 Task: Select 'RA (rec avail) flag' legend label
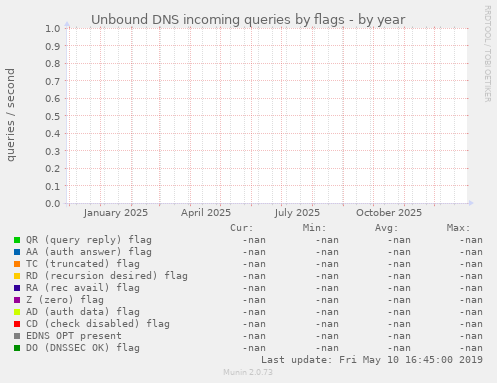click(x=83, y=288)
